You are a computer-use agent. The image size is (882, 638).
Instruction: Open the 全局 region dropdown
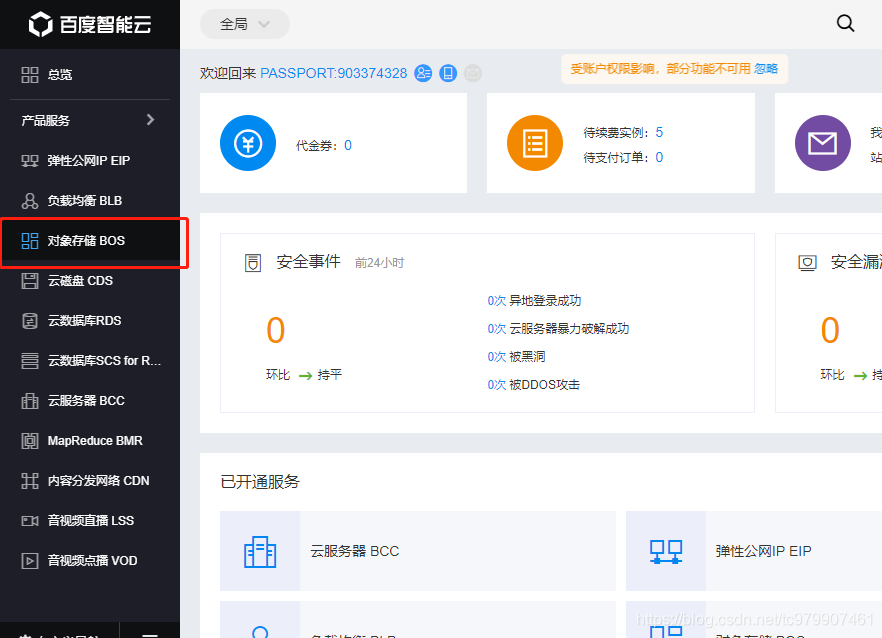pos(245,24)
